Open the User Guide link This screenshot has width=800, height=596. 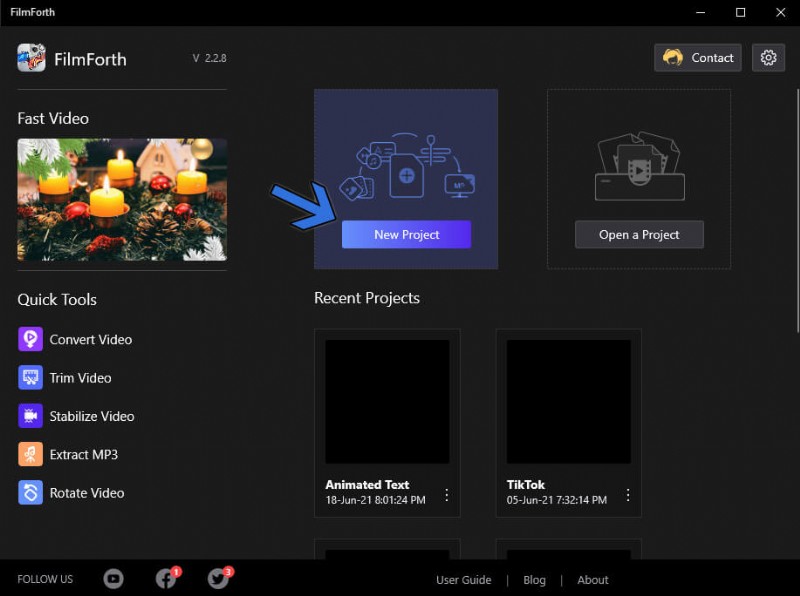[463, 580]
